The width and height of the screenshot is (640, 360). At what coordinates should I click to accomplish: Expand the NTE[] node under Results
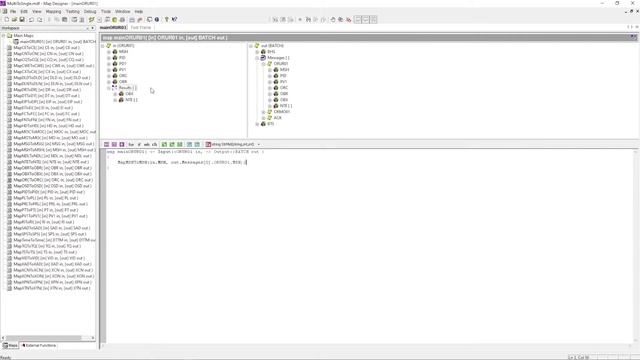pyautogui.click(x=115, y=100)
